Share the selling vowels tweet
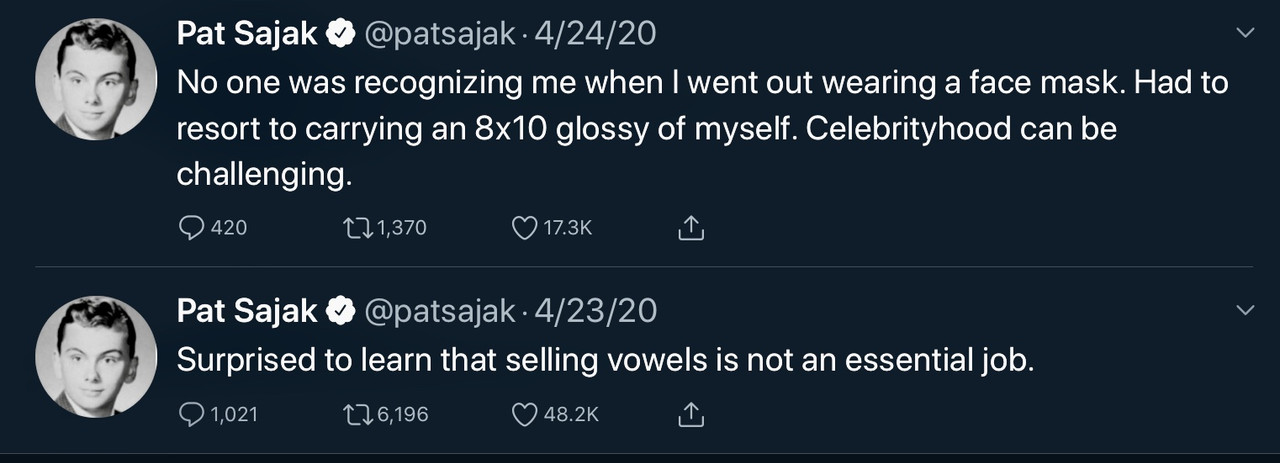The image size is (1280, 463). pos(691,414)
